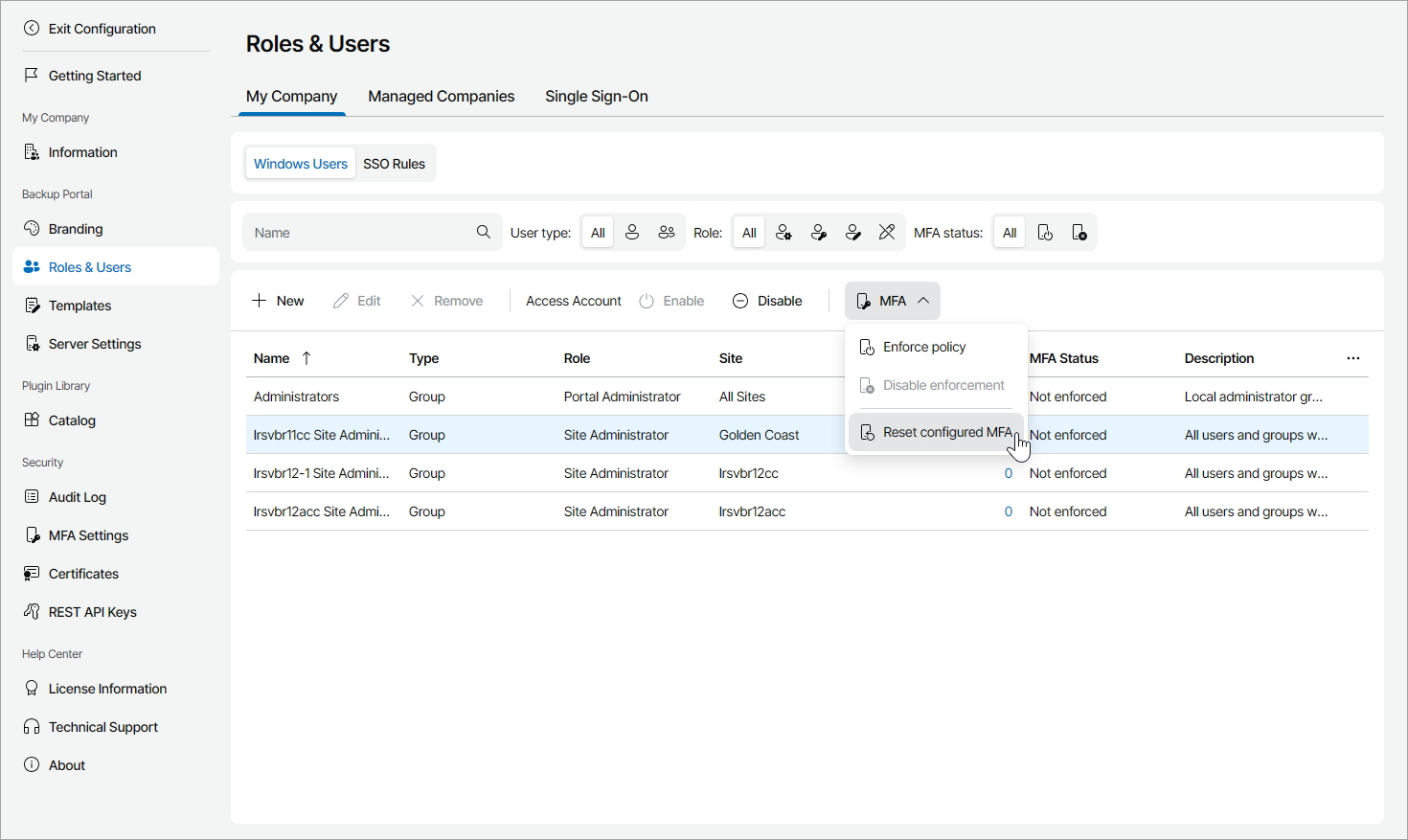Filter user type by group icon

point(667,233)
